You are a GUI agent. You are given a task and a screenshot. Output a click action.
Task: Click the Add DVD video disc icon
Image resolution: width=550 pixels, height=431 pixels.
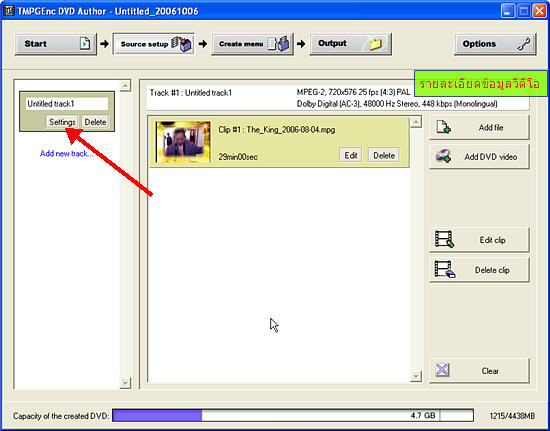[x=443, y=156]
